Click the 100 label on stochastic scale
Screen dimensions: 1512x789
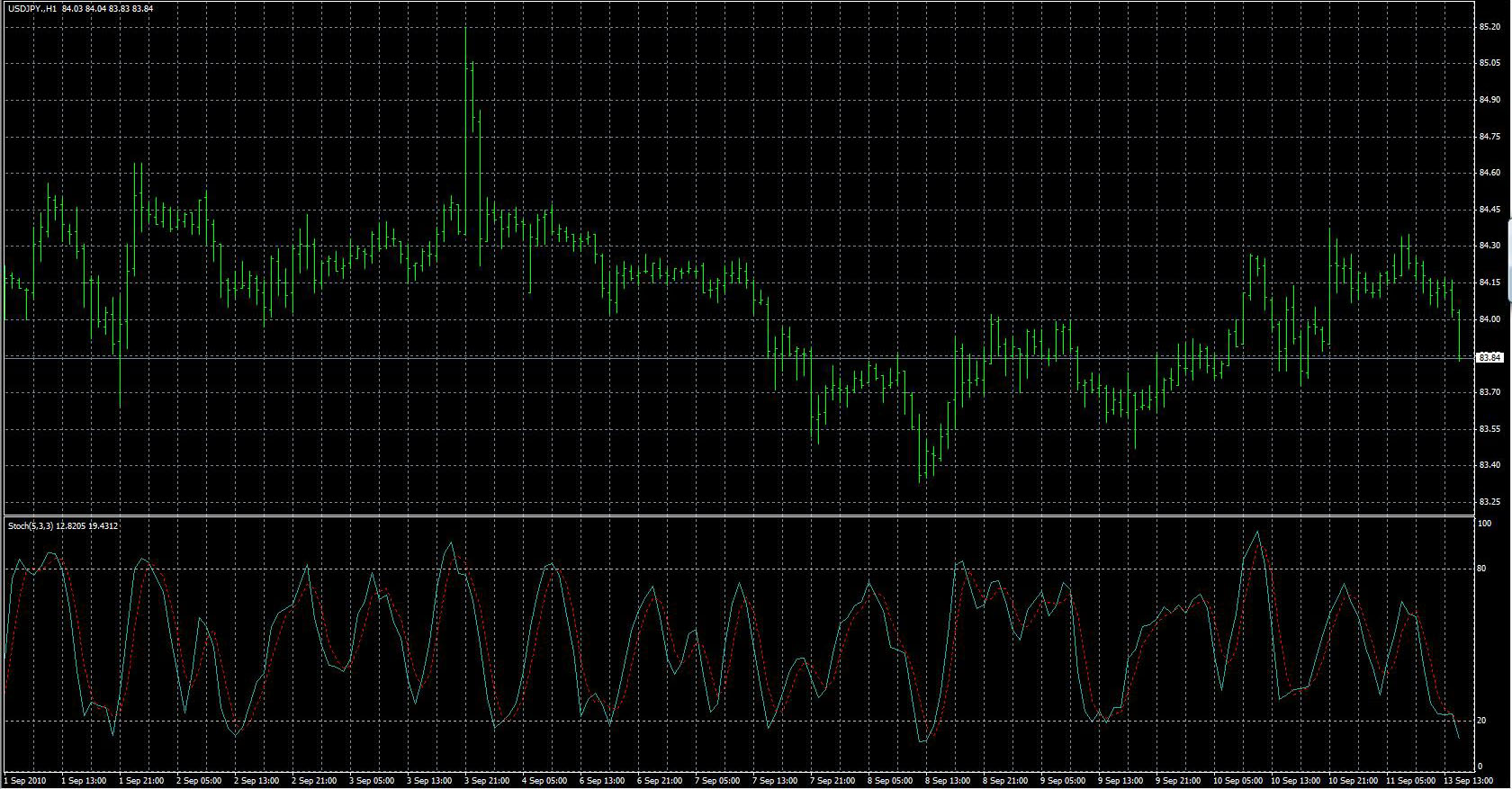click(1483, 524)
